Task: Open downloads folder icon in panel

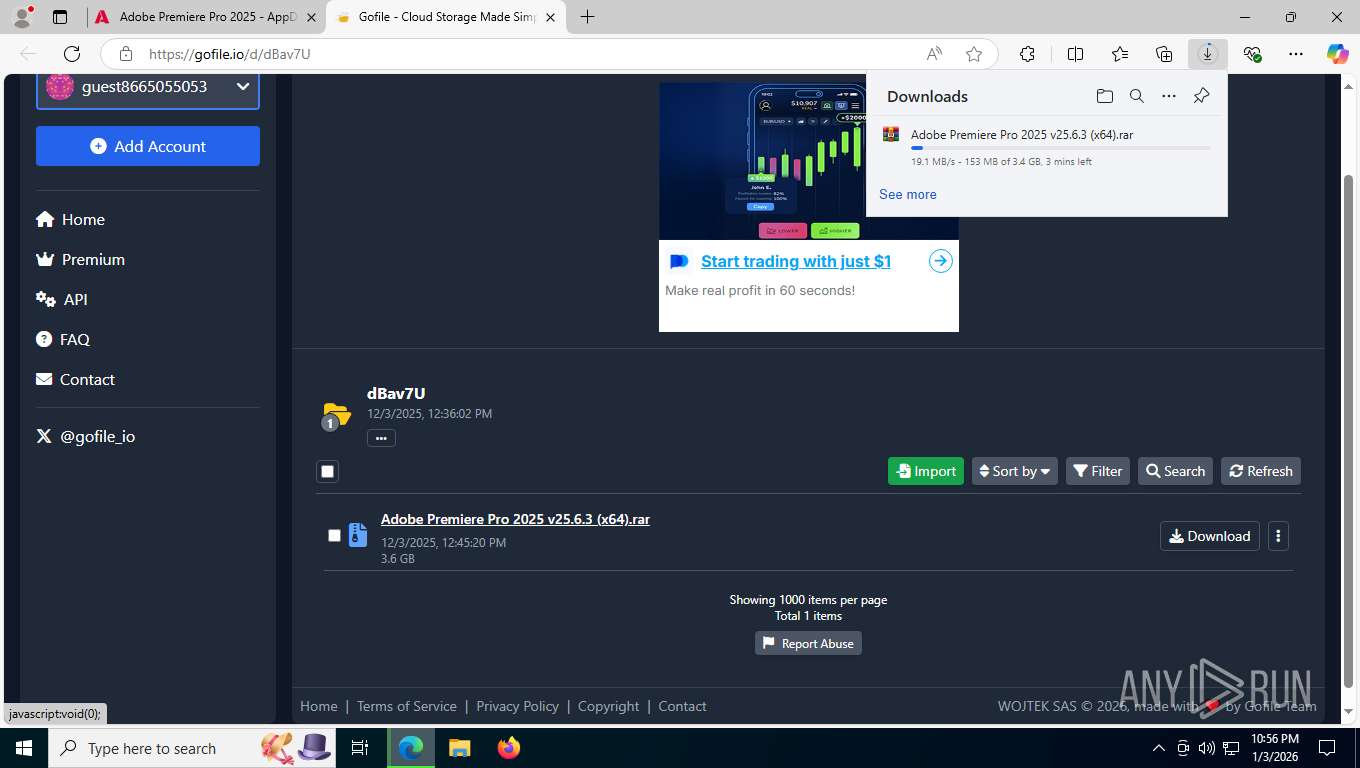Action: click(1104, 96)
